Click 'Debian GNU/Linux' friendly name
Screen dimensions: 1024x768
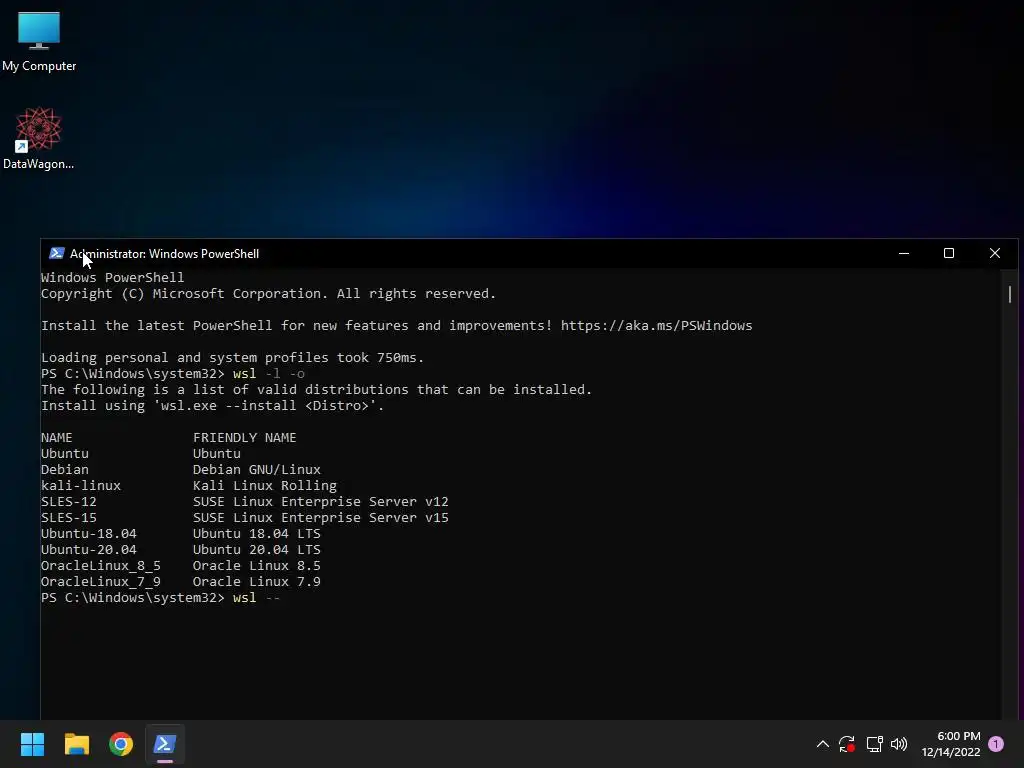tap(257, 470)
